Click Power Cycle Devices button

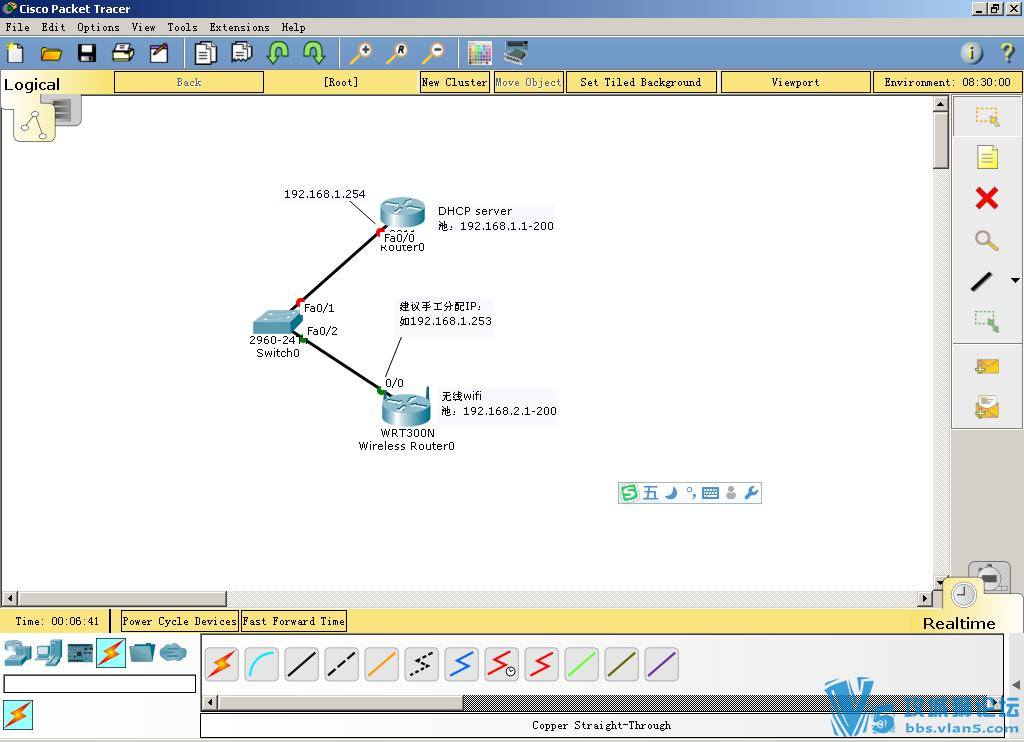coord(179,621)
